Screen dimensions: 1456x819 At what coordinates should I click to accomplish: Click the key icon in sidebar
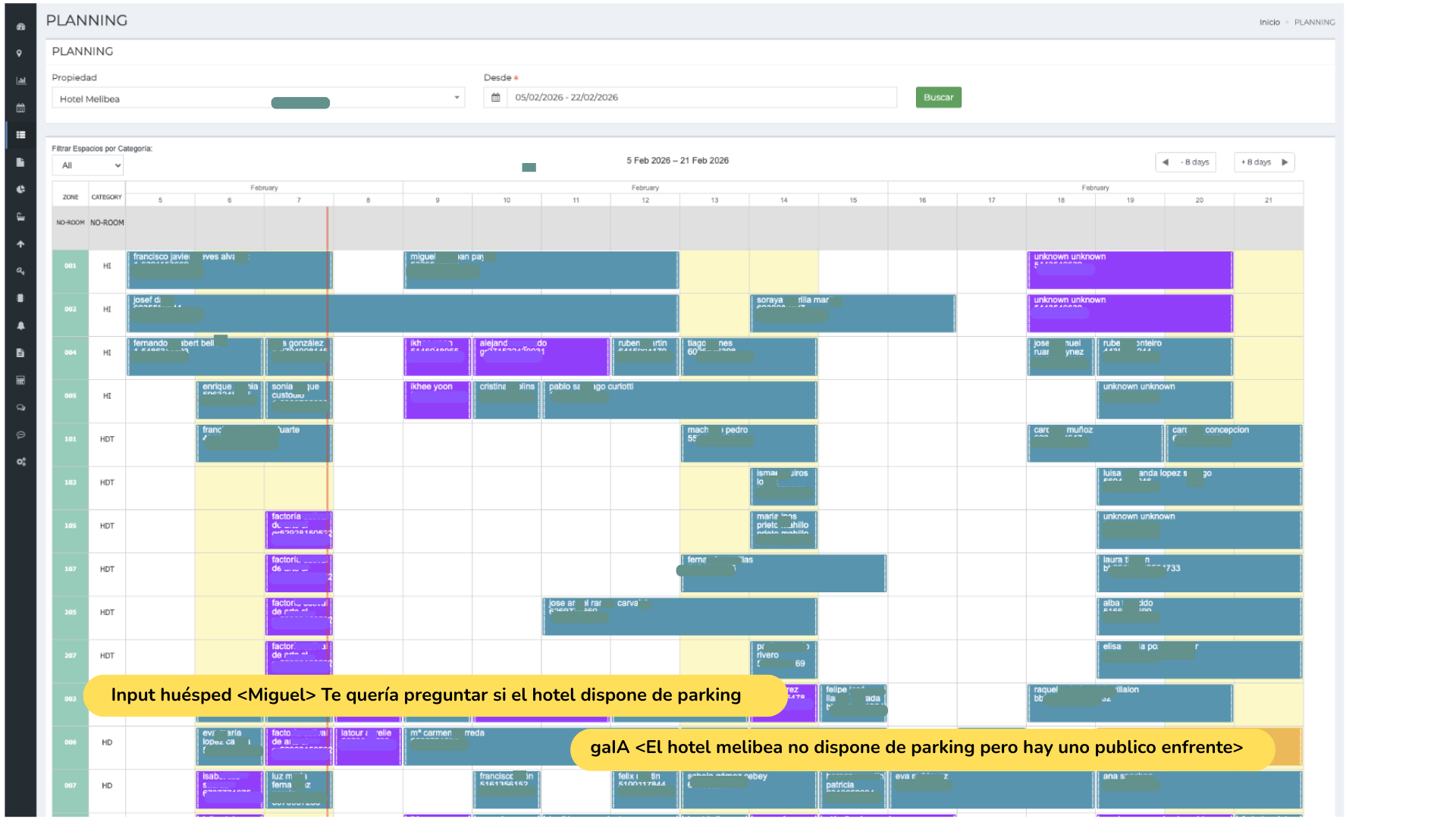click(x=20, y=271)
